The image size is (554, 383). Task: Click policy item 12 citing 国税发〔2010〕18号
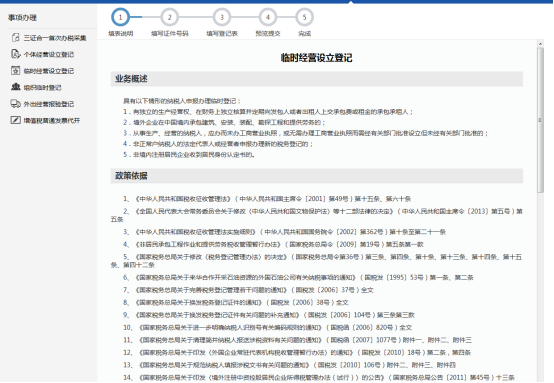click(297, 353)
